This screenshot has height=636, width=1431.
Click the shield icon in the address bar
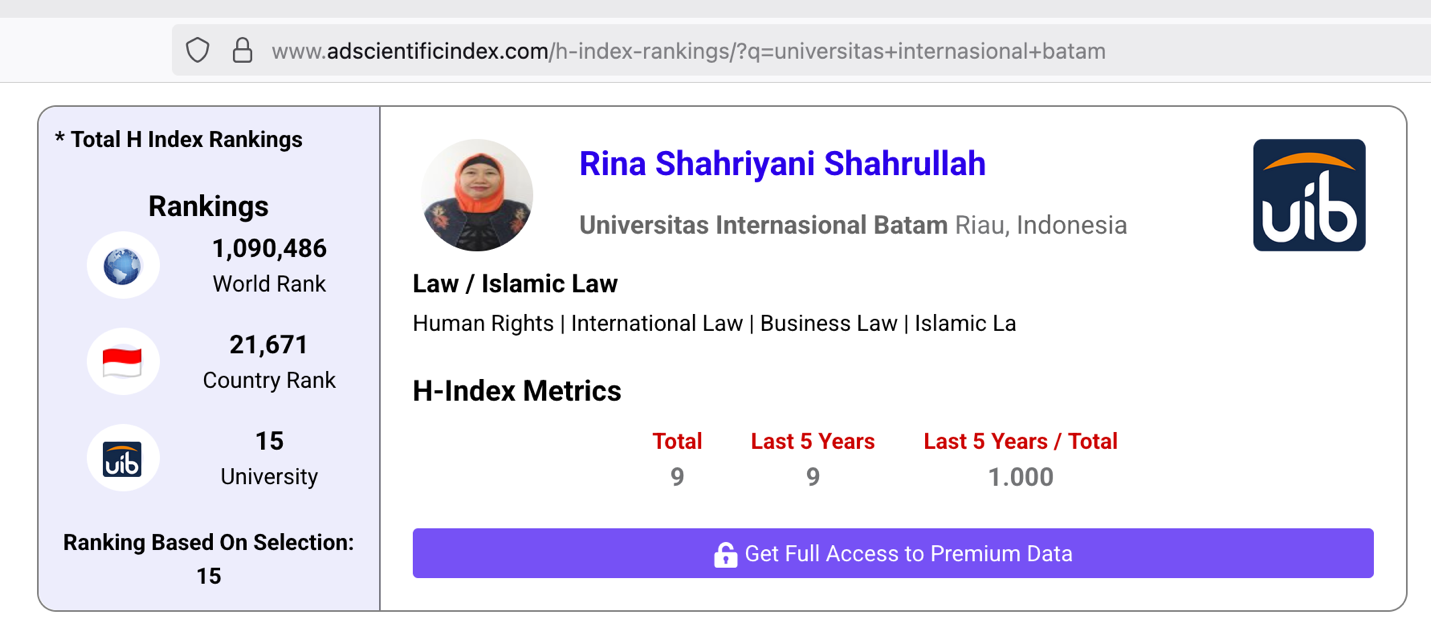[x=197, y=49]
